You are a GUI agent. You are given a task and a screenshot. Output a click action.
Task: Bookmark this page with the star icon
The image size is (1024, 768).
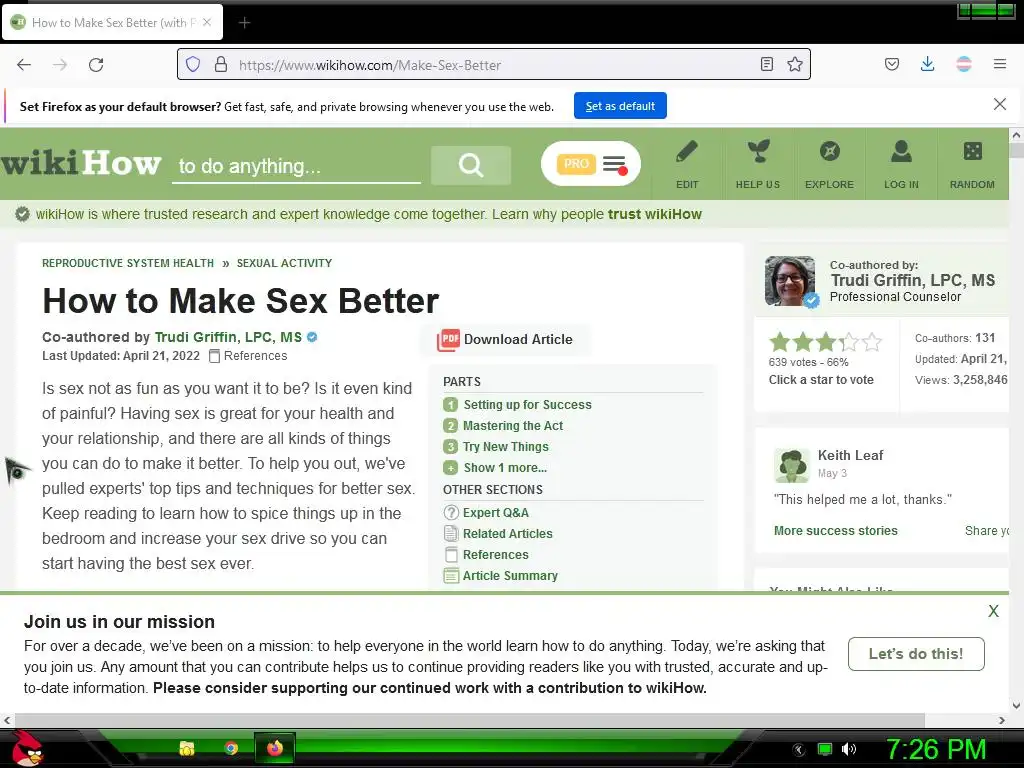click(795, 64)
